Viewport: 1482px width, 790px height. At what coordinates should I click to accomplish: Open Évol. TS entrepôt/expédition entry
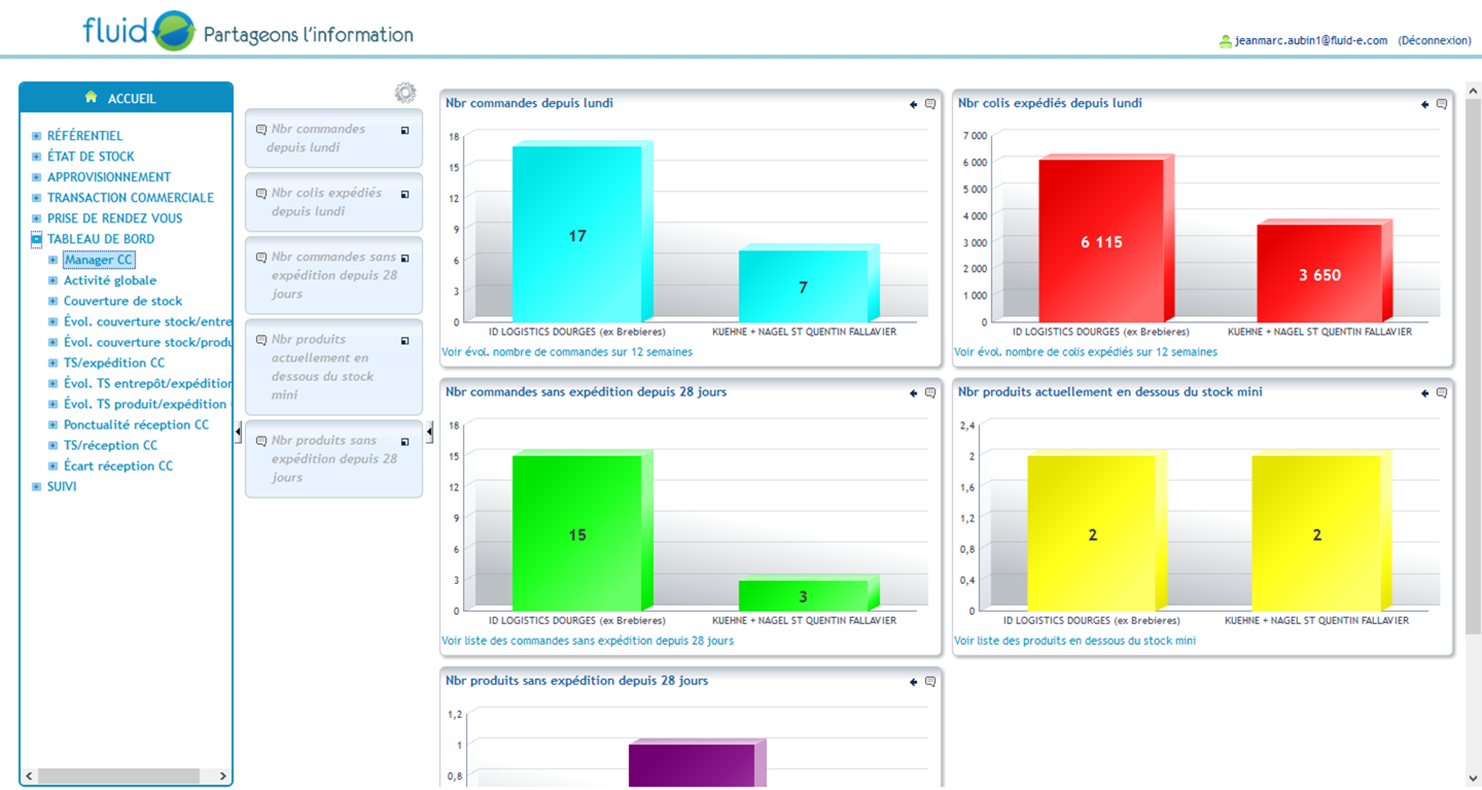click(x=148, y=384)
